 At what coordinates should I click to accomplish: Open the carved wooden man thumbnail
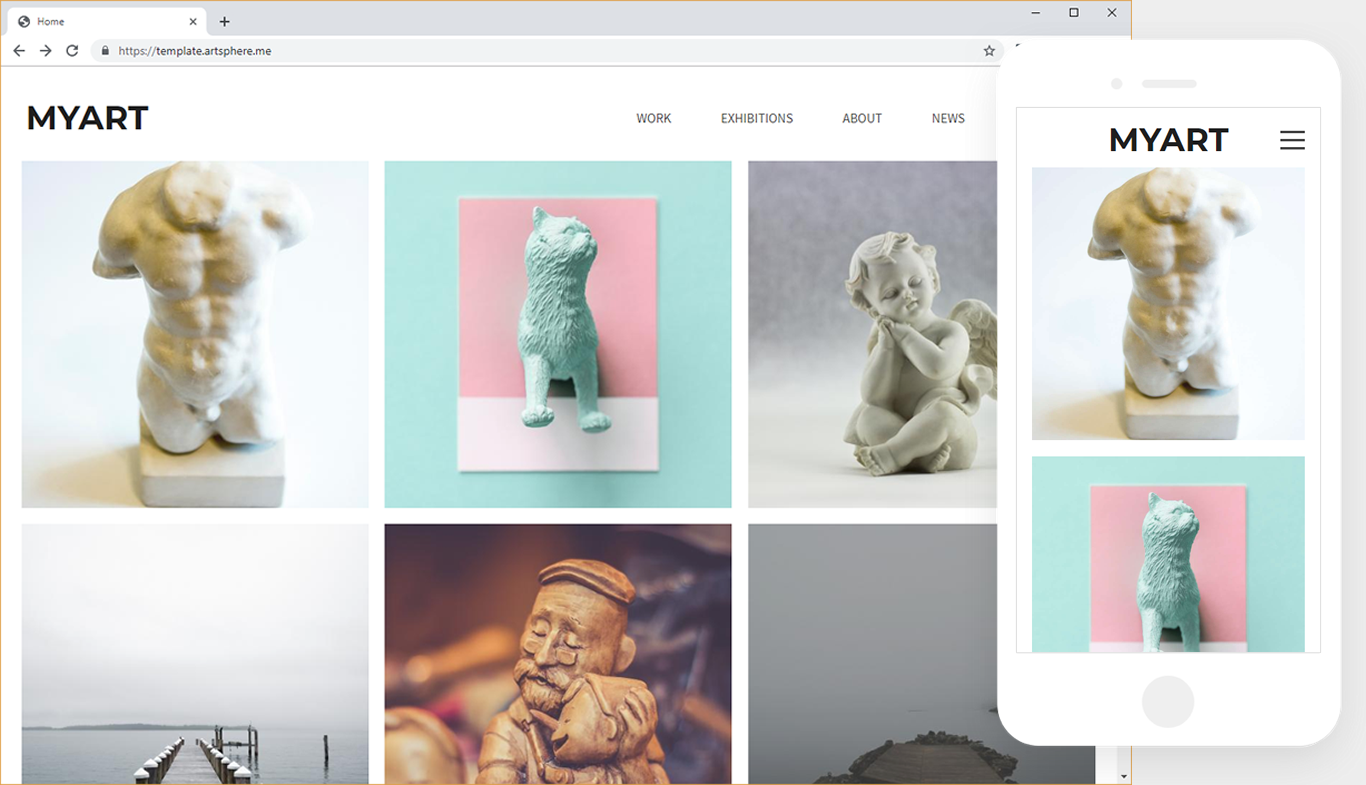point(557,653)
